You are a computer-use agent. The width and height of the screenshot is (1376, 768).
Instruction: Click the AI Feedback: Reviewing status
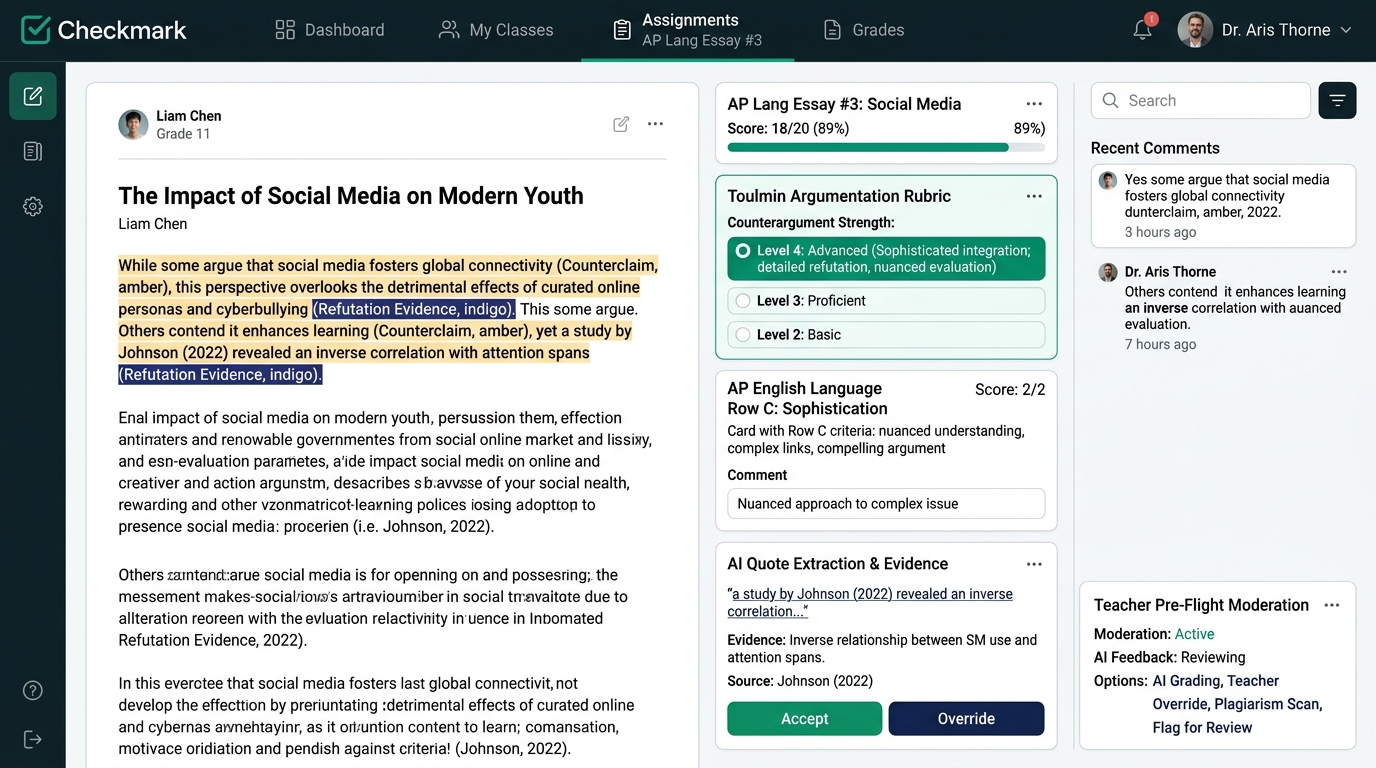point(1170,658)
